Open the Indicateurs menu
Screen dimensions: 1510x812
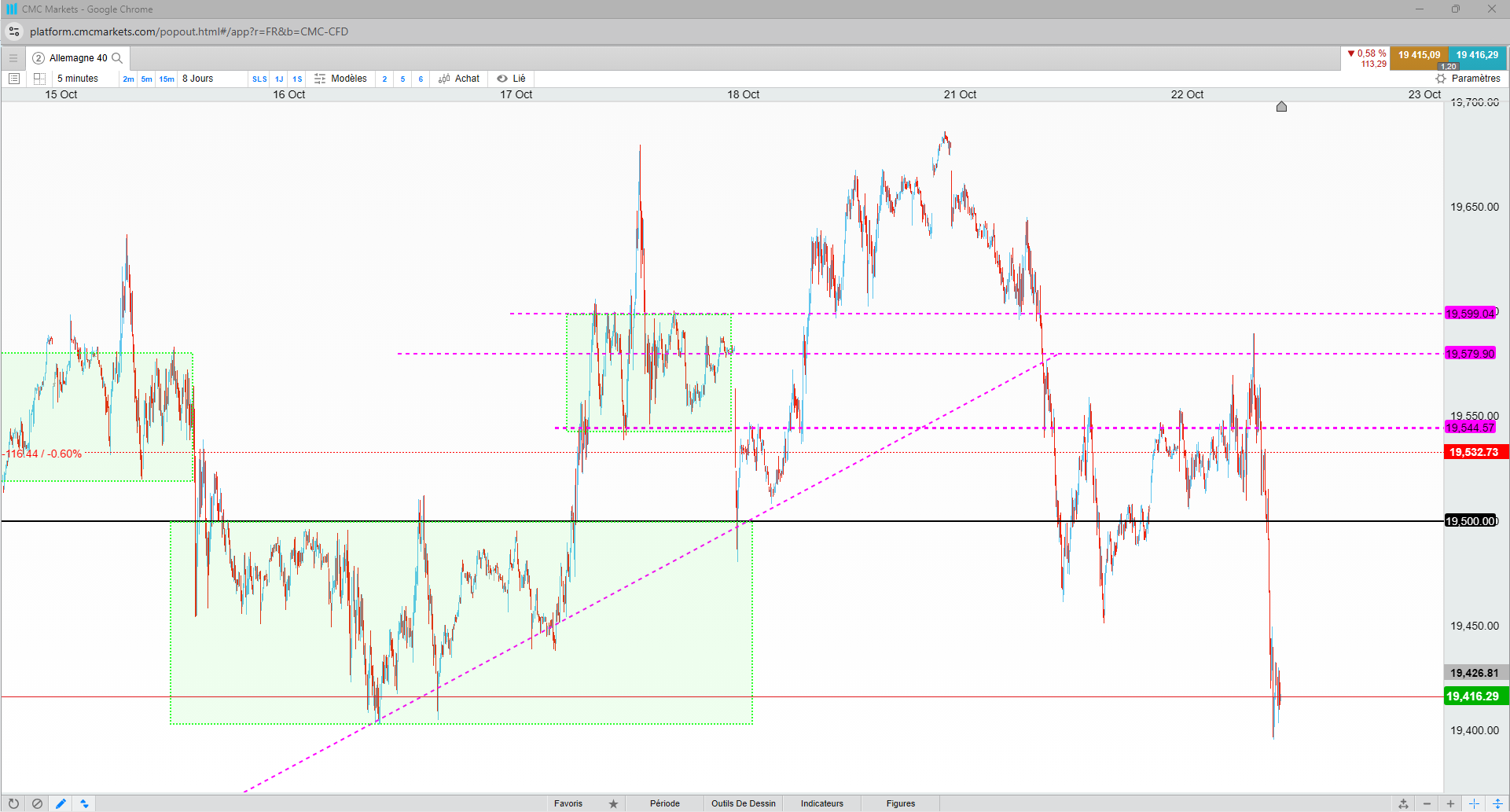pos(822,803)
